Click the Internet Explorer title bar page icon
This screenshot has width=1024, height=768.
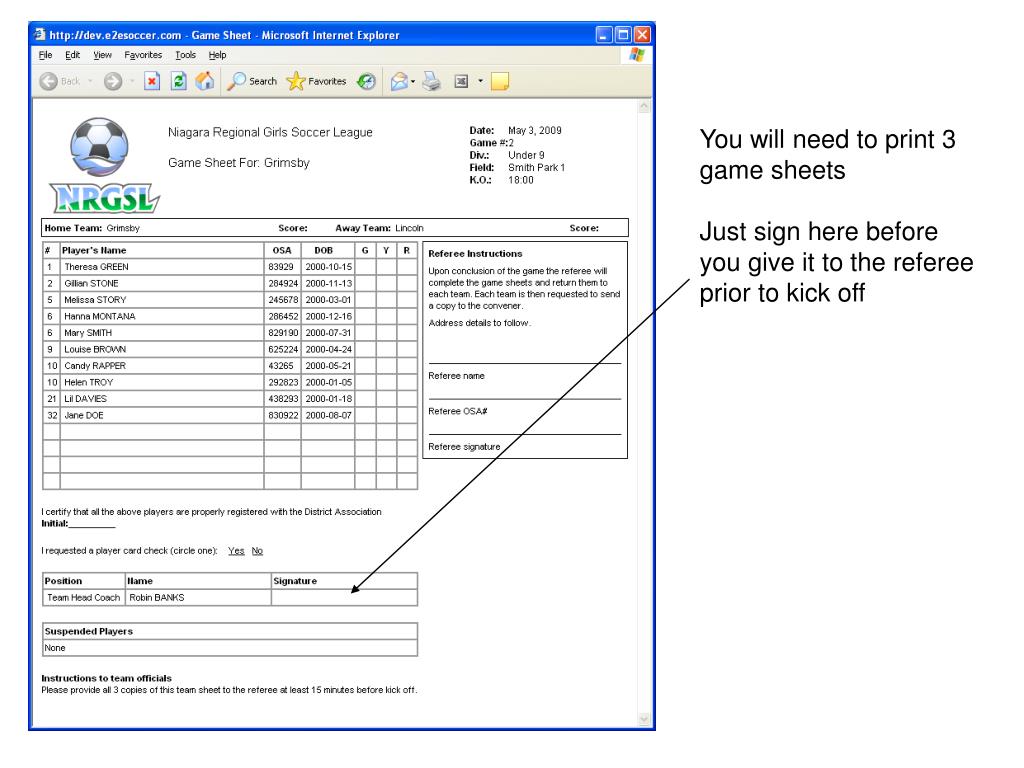tap(40, 34)
